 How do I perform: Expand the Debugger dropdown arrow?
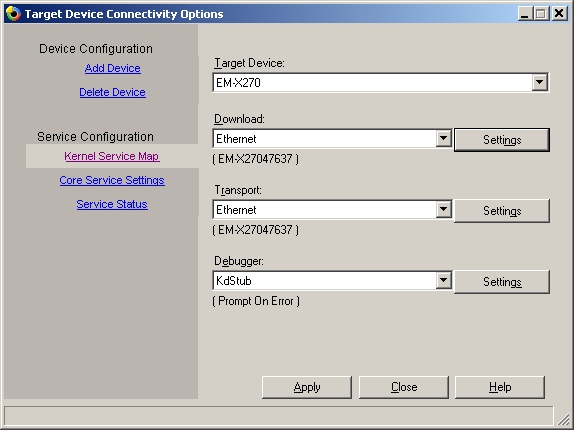coord(443,280)
